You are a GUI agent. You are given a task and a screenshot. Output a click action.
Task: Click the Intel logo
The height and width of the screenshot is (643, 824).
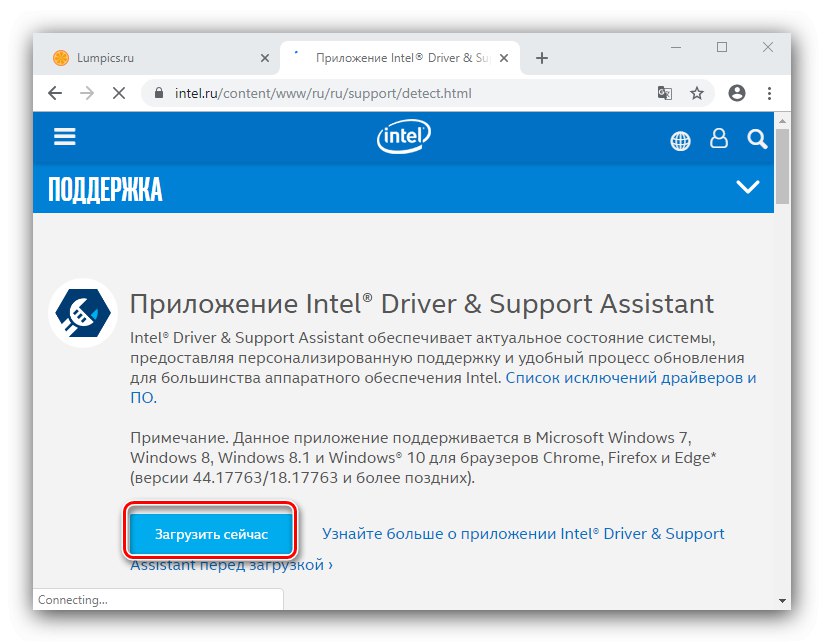(403, 138)
